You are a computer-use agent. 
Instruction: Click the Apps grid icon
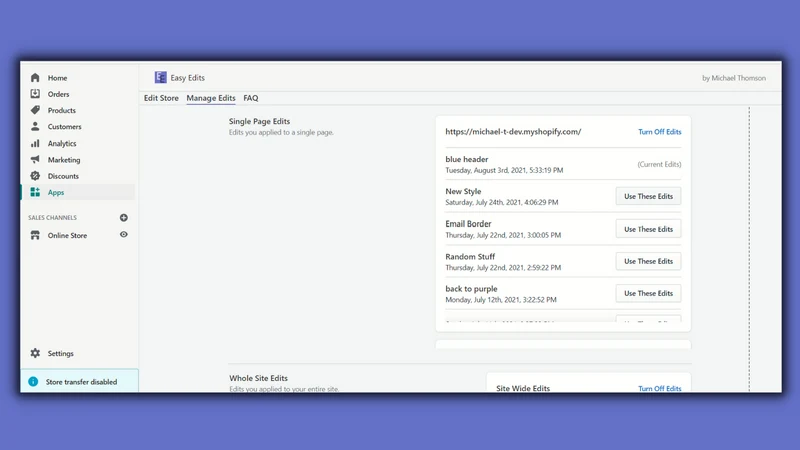point(35,192)
